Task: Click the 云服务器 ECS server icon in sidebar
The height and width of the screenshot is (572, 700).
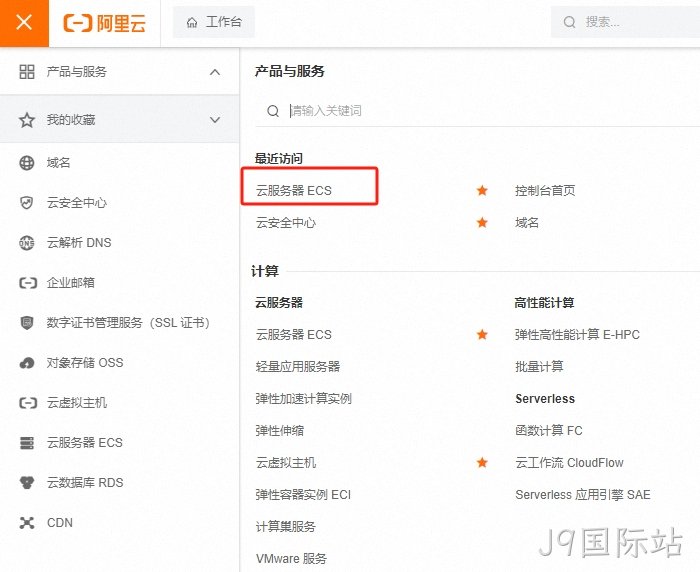Action: click(27, 443)
